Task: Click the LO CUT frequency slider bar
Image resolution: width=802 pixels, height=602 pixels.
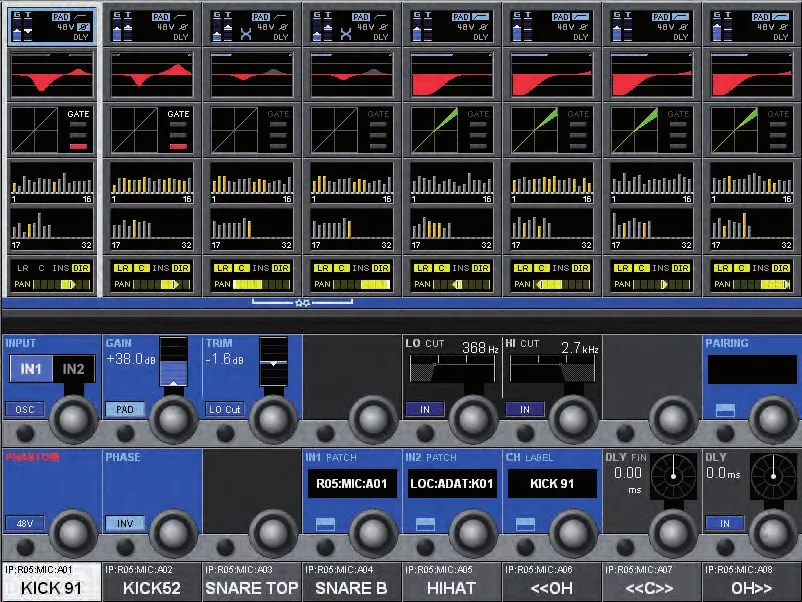Action: click(x=452, y=369)
